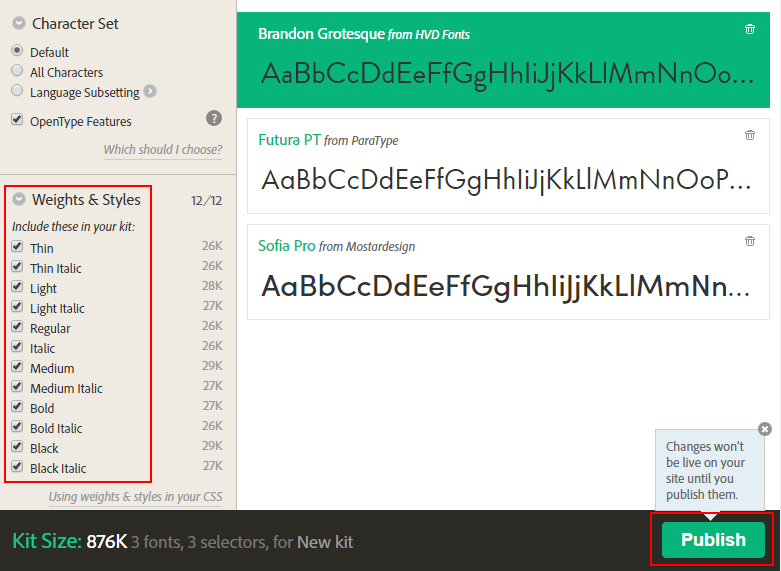Image resolution: width=781 pixels, height=571 pixels.
Task: Delete Brandon Grotesque font from kit
Action: coord(750,29)
